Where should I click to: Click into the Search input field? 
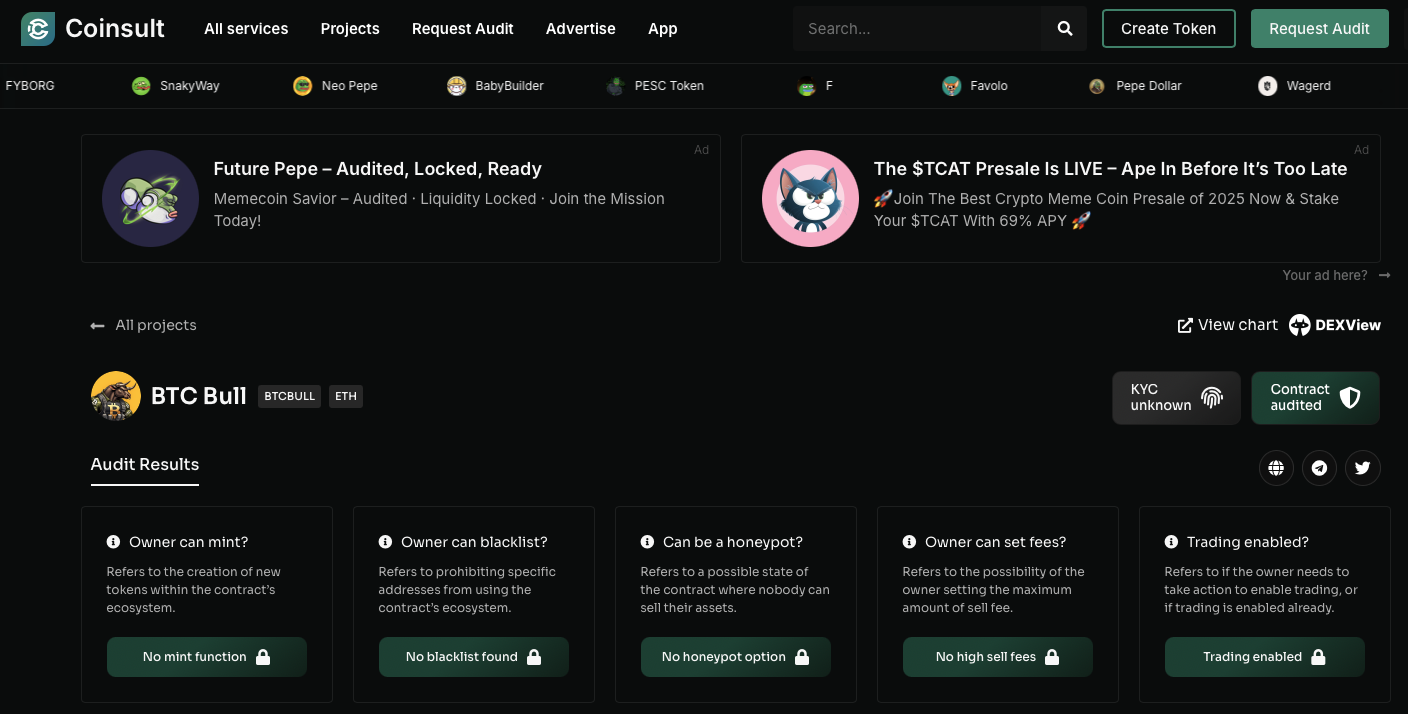click(x=917, y=29)
